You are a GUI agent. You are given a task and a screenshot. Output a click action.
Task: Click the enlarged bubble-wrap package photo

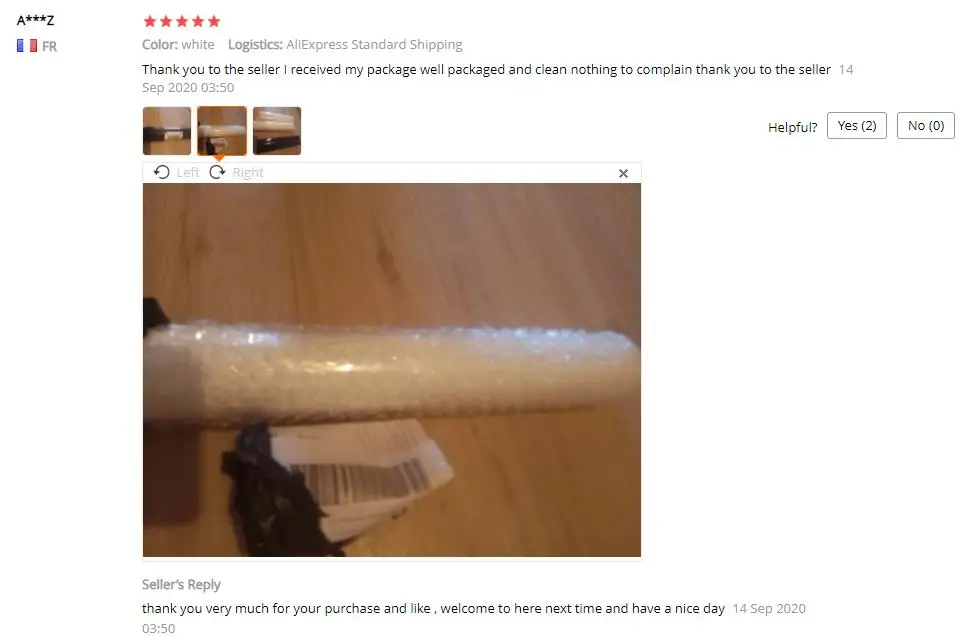[392, 370]
